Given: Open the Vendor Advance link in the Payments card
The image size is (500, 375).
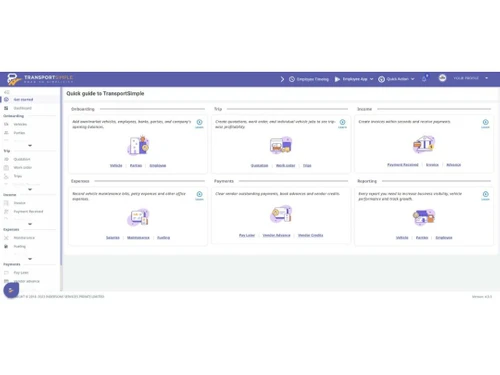Looking at the screenshot, I should [276, 235].
